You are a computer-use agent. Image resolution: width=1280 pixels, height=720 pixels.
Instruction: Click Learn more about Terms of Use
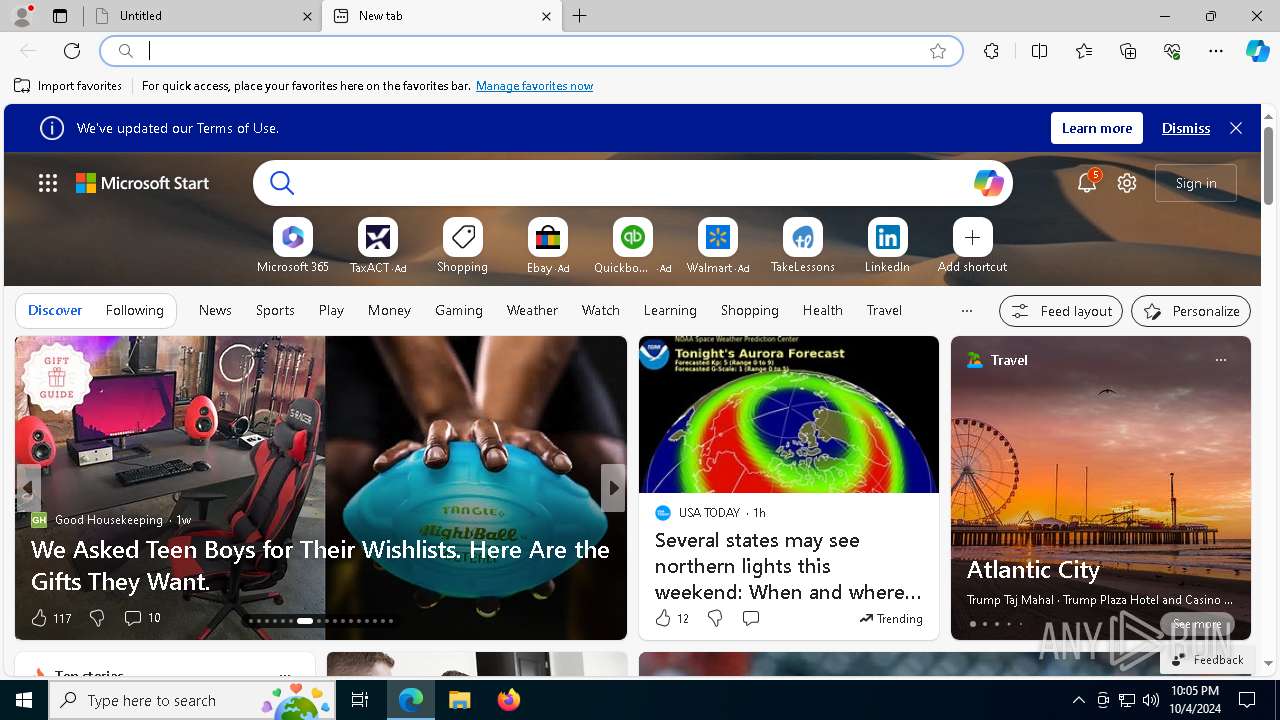(1097, 128)
